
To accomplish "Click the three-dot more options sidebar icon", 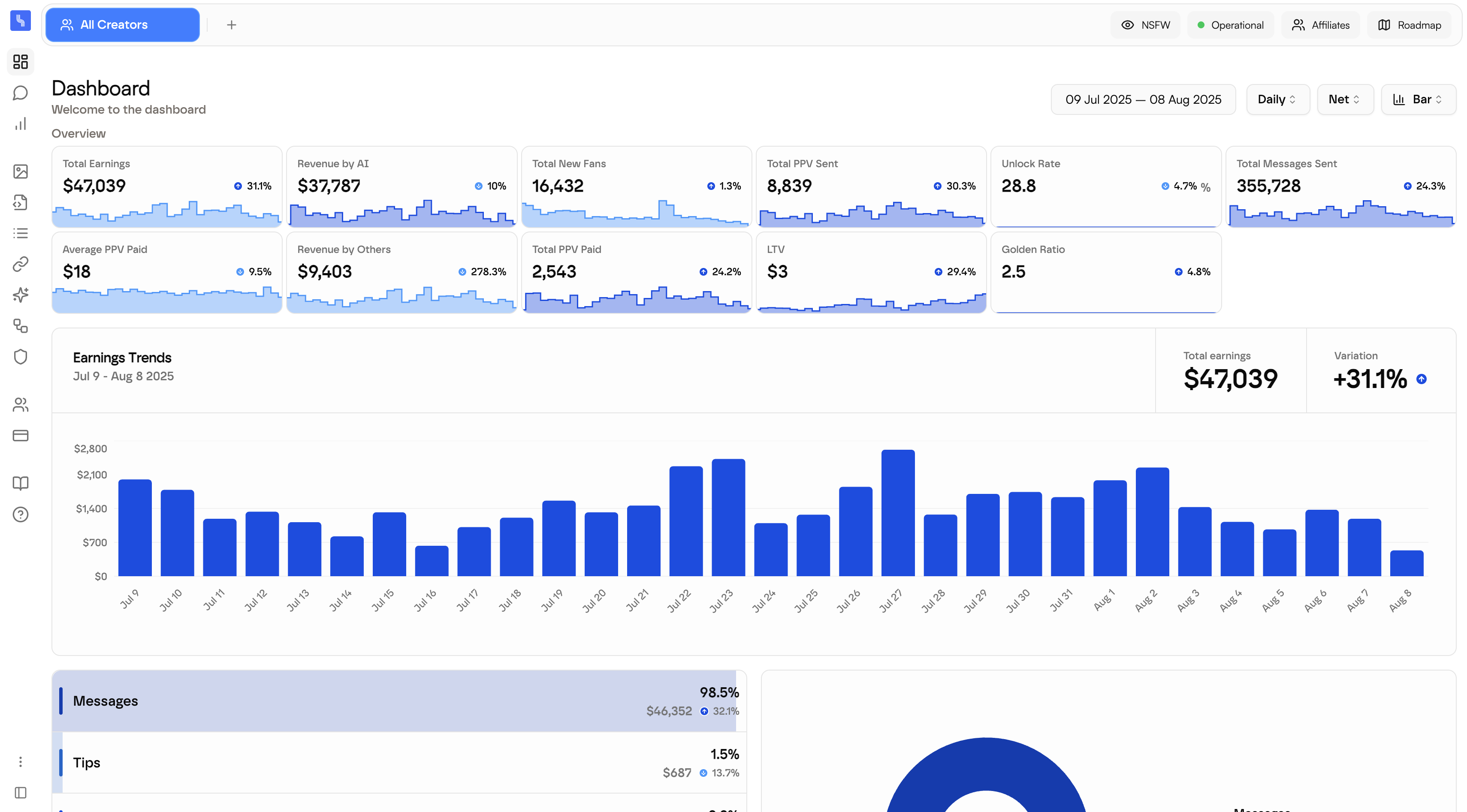I will pyautogui.click(x=21, y=761).
